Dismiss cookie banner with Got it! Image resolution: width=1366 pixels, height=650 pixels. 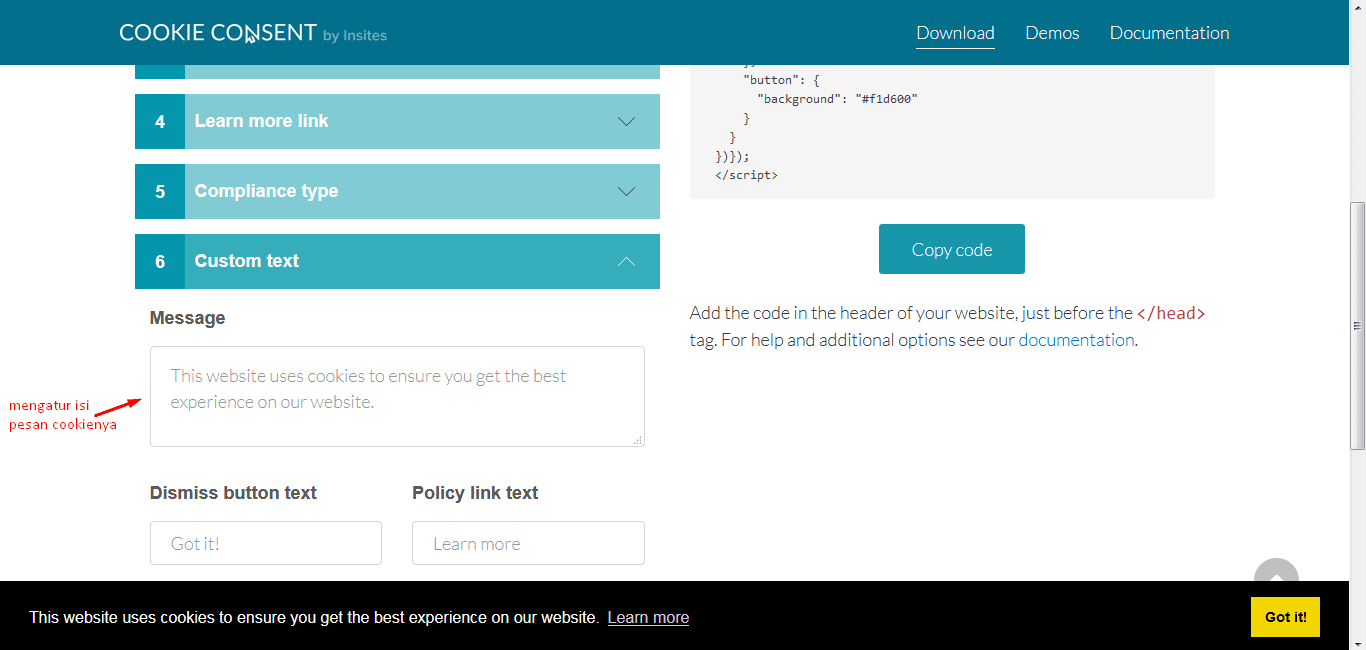click(1285, 617)
